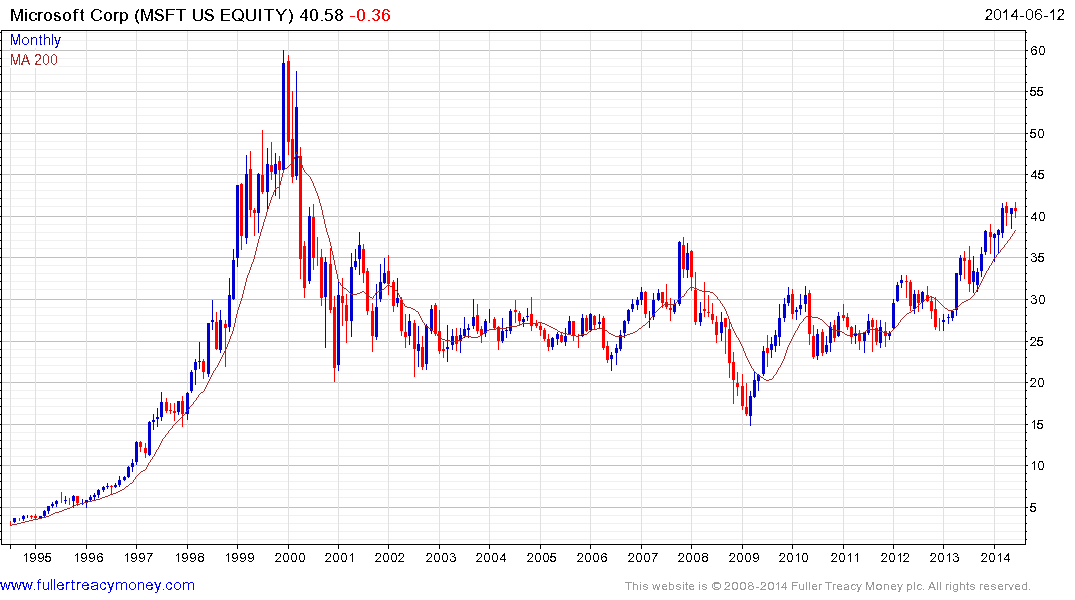Click the MA 200 legend label

[34, 60]
